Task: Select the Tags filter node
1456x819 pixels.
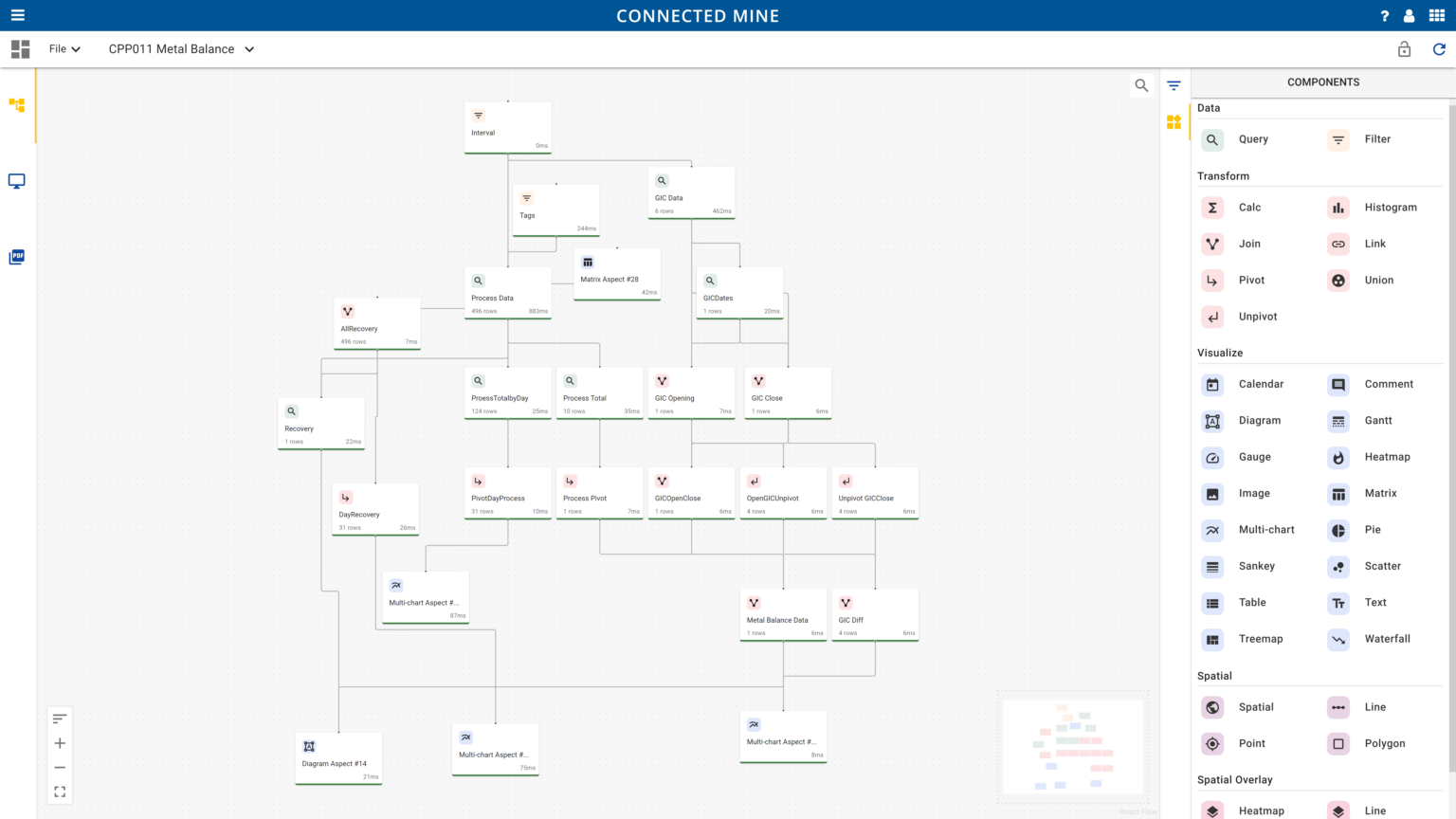Action: tap(556, 209)
